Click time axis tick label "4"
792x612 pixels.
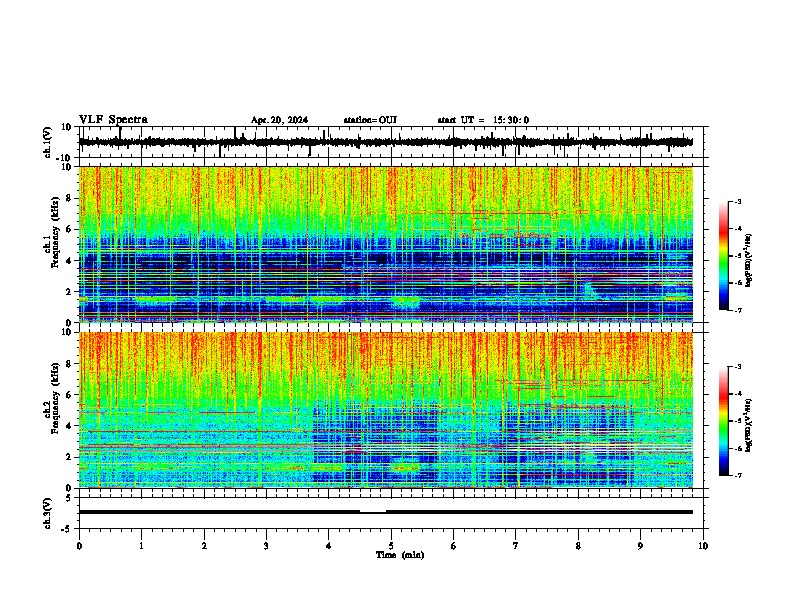[329, 546]
